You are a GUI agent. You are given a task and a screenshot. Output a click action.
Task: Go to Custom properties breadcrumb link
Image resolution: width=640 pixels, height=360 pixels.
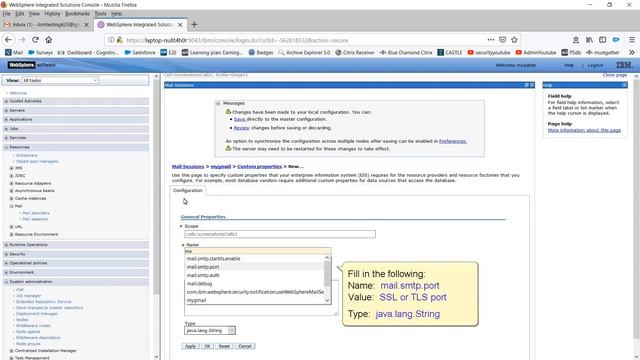pos(260,167)
